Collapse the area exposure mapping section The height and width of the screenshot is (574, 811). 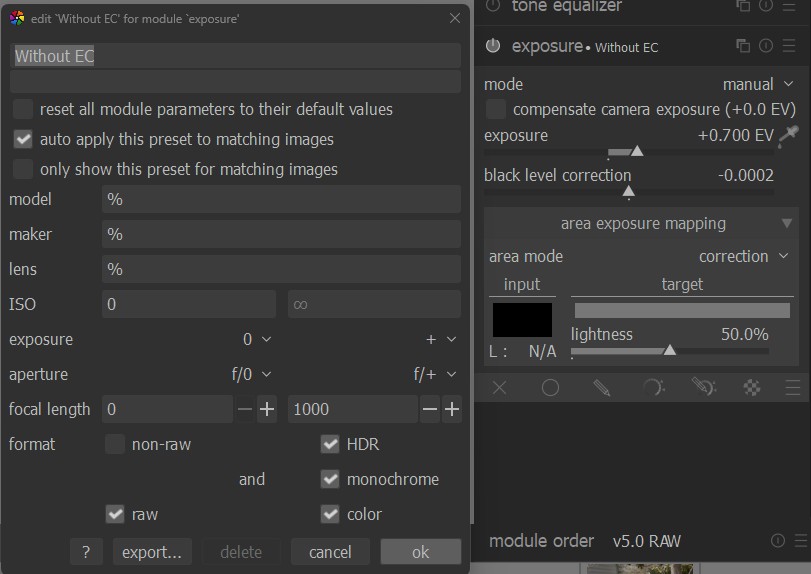787,223
